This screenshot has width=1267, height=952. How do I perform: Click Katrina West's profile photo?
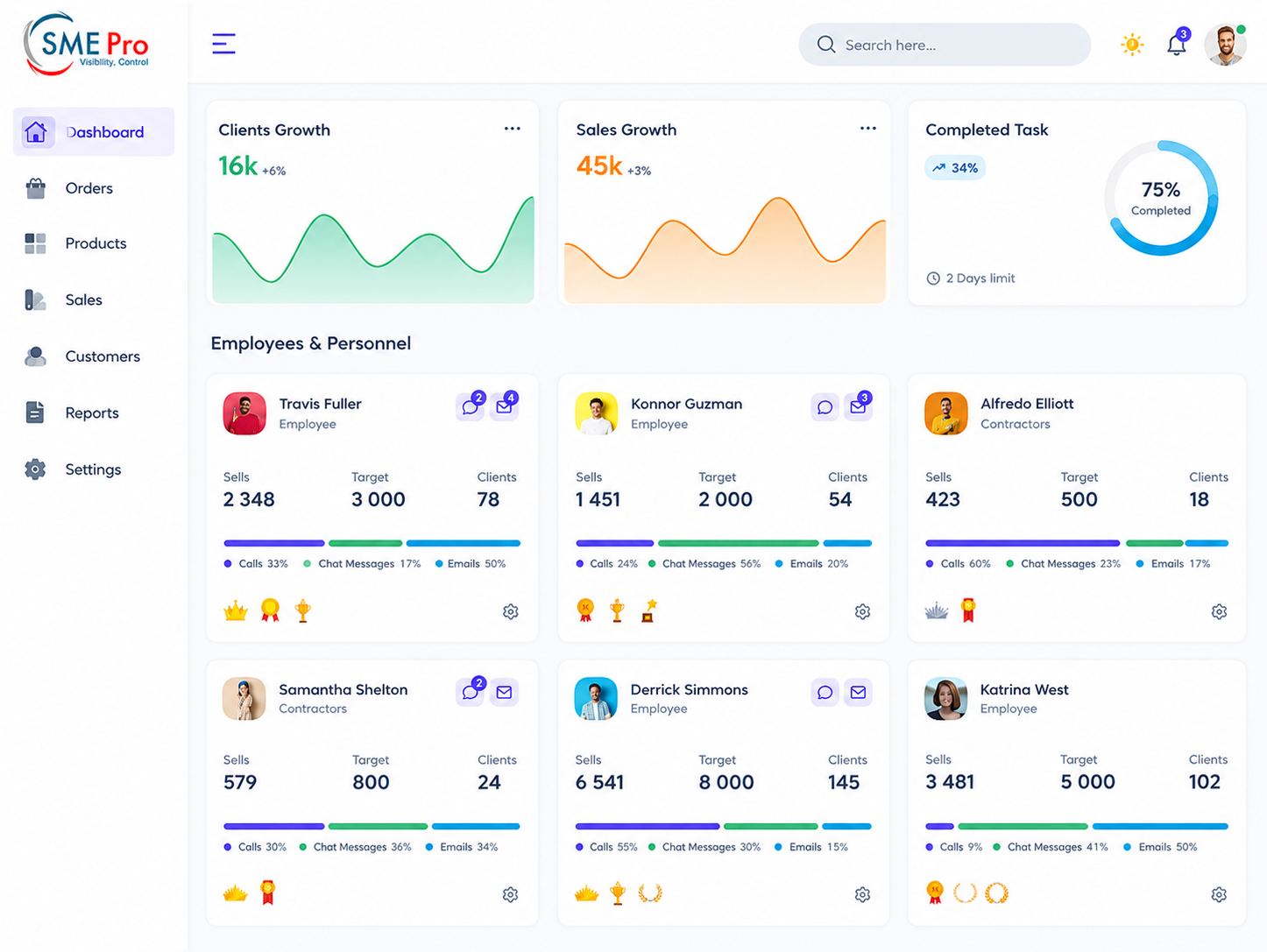(946, 699)
